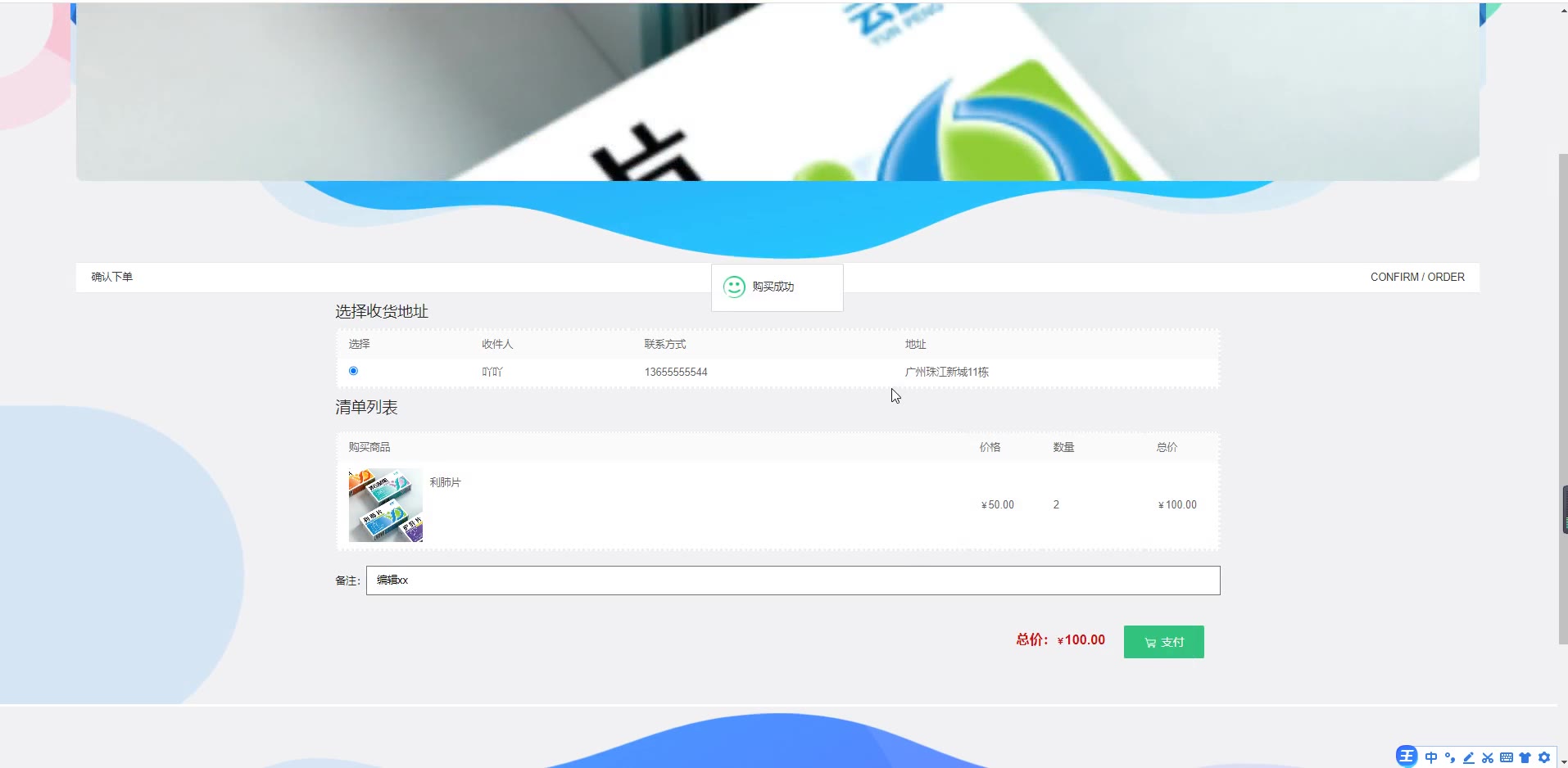Select the address radio button for 吖吖
Image resolution: width=1568 pixels, height=768 pixels.
click(353, 371)
